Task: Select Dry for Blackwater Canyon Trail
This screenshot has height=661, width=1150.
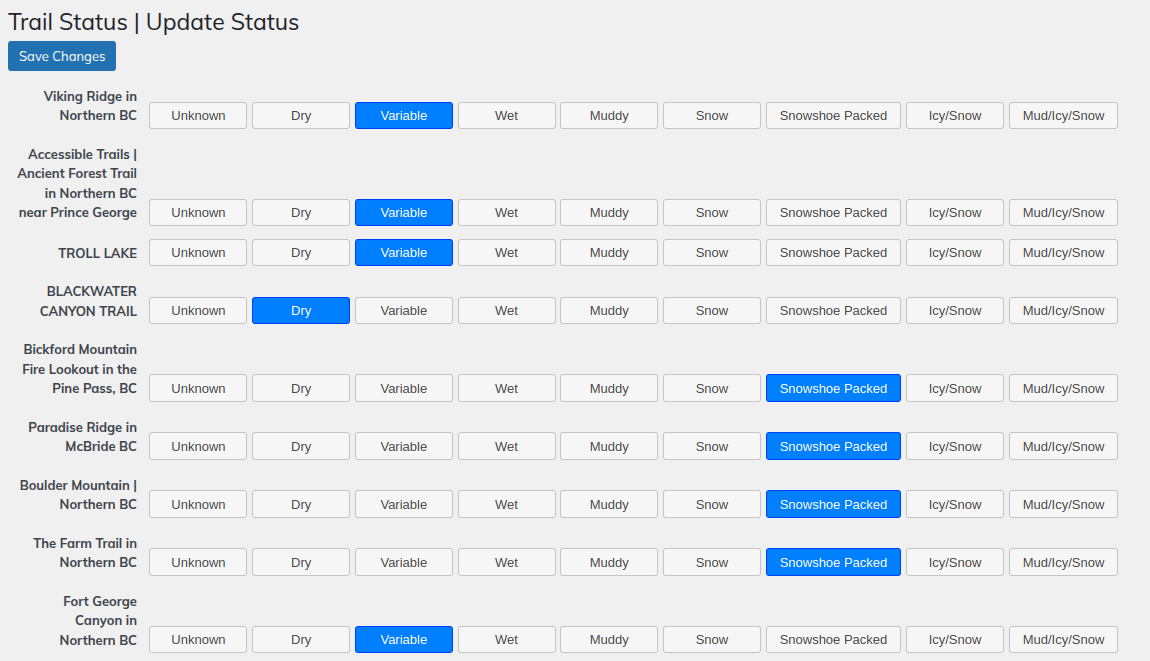Action: [301, 310]
